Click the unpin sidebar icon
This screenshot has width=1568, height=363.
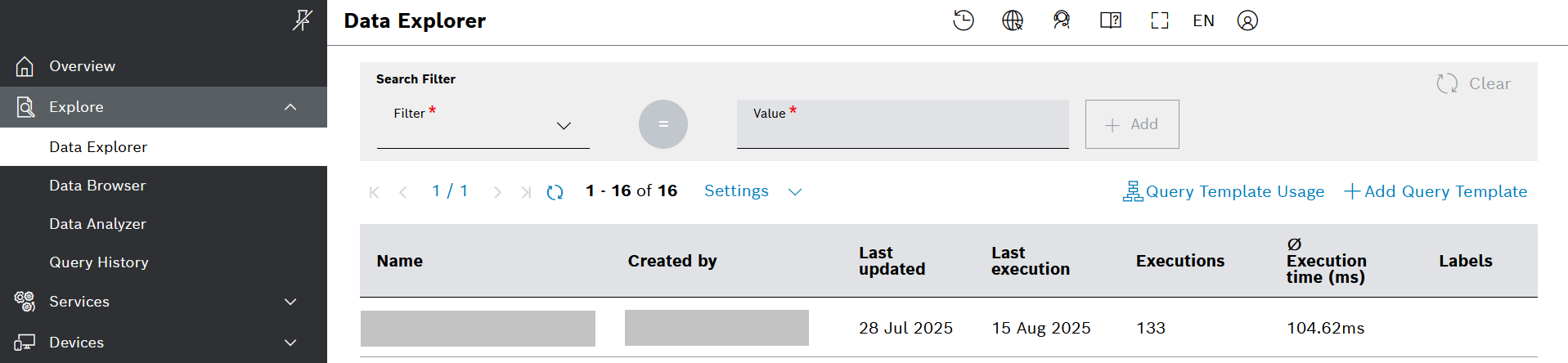[x=303, y=20]
